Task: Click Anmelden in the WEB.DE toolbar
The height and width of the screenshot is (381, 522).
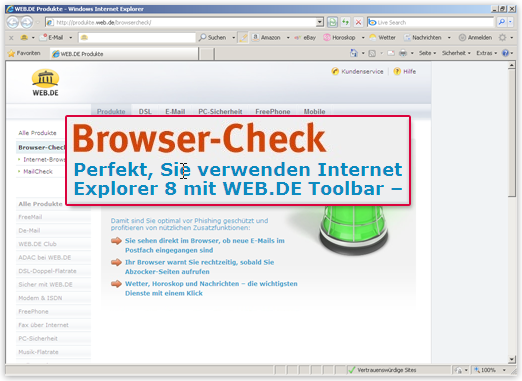Action: pos(476,38)
